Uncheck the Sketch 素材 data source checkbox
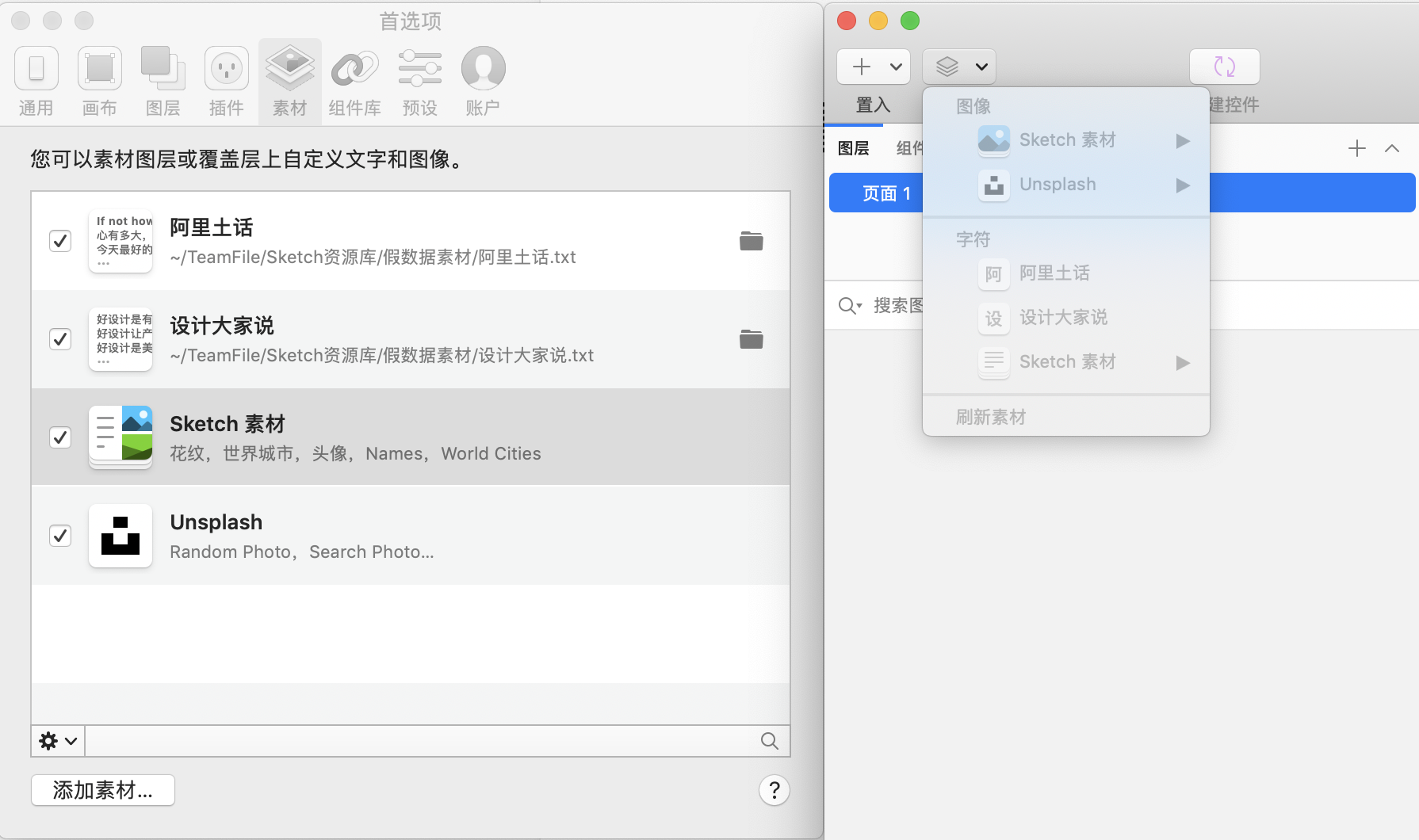The height and width of the screenshot is (840, 1419). click(x=60, y=437)
